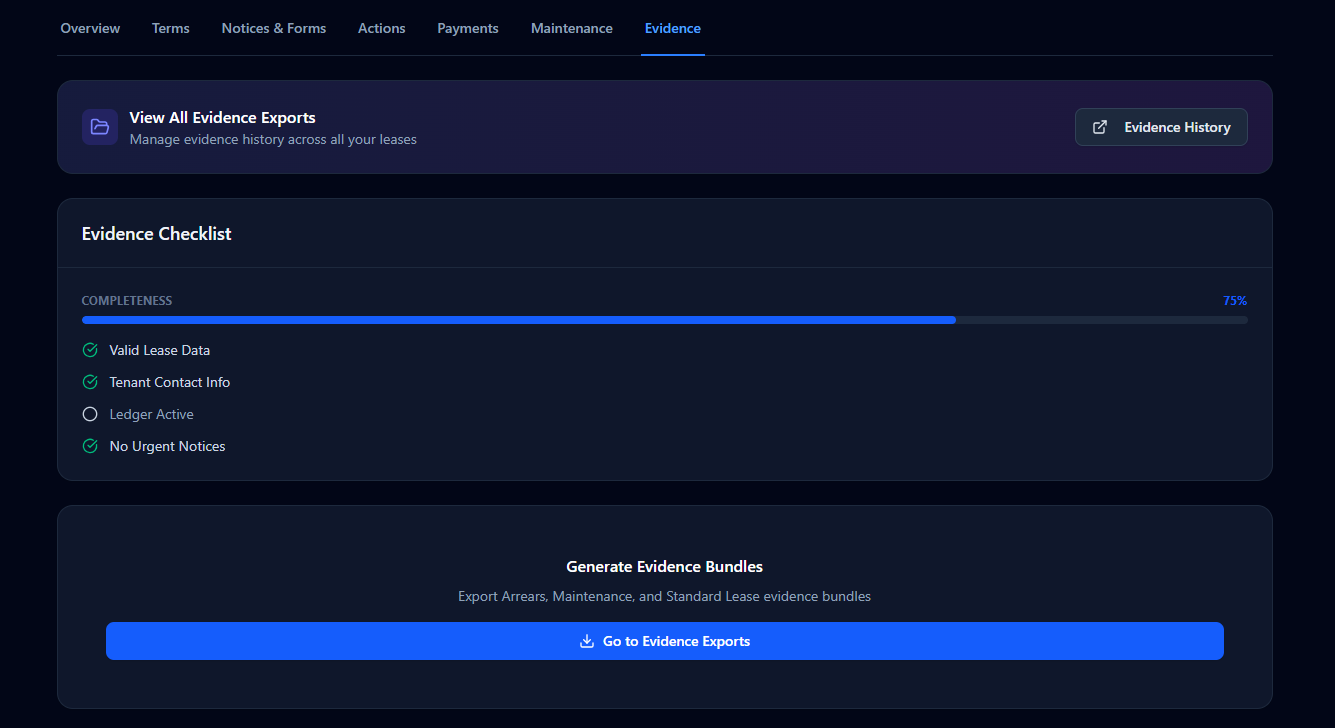Switch to the Terms tab
The height and width of the screenshot is (728, 1335).
[x=171, y=28]
